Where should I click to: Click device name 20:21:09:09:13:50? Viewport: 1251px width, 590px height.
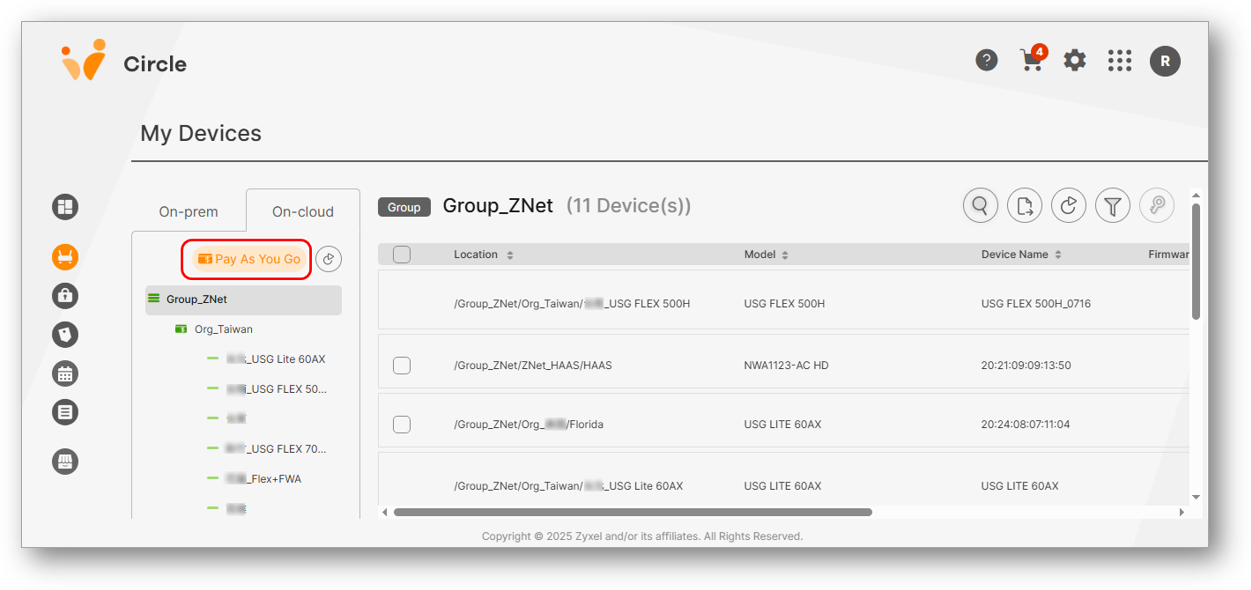1026,366
